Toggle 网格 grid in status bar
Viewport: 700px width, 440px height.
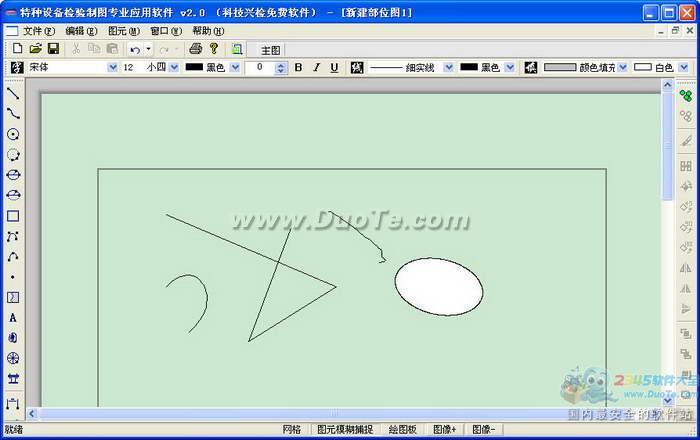[292, 429]
